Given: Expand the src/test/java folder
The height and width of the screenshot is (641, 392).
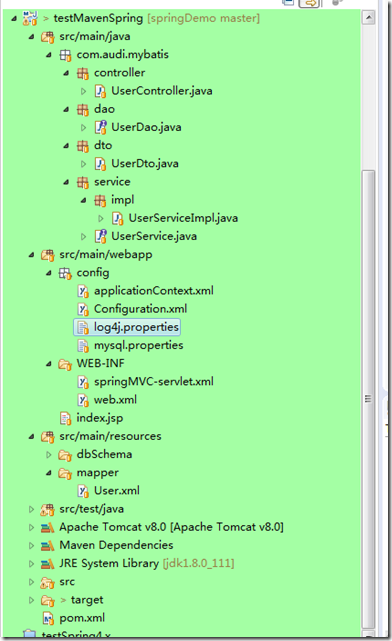Looking at the screenshot, I should tap(31, 509).
